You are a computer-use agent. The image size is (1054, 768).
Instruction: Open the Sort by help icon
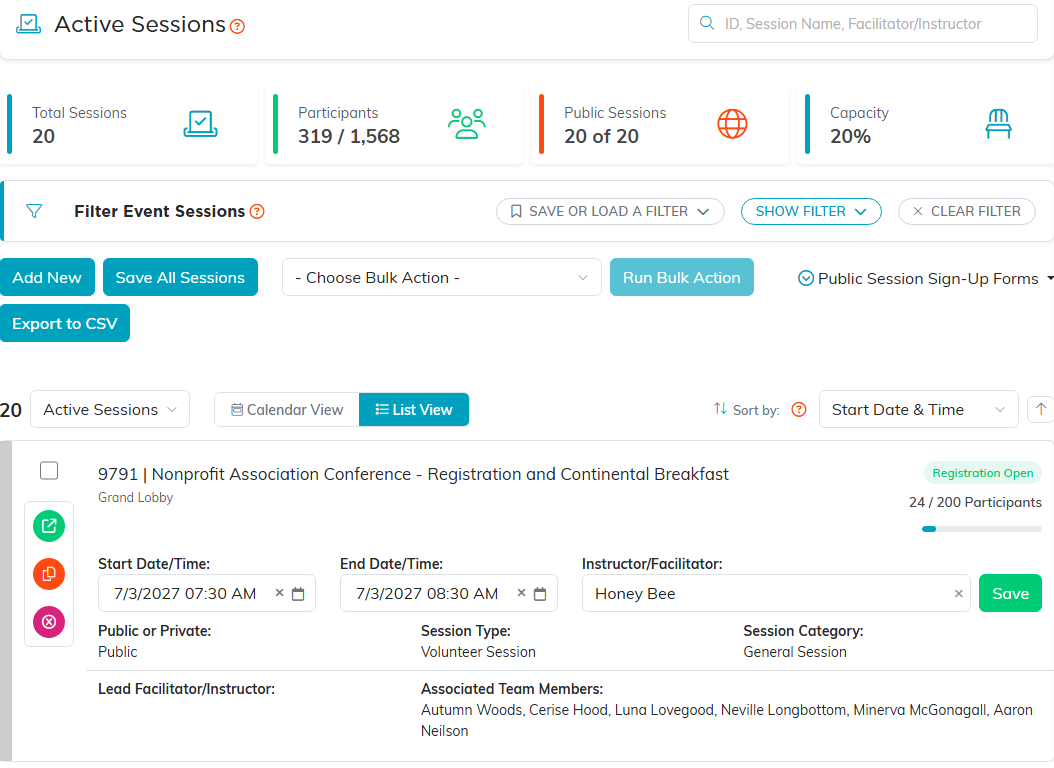click(x=799, y=409)
